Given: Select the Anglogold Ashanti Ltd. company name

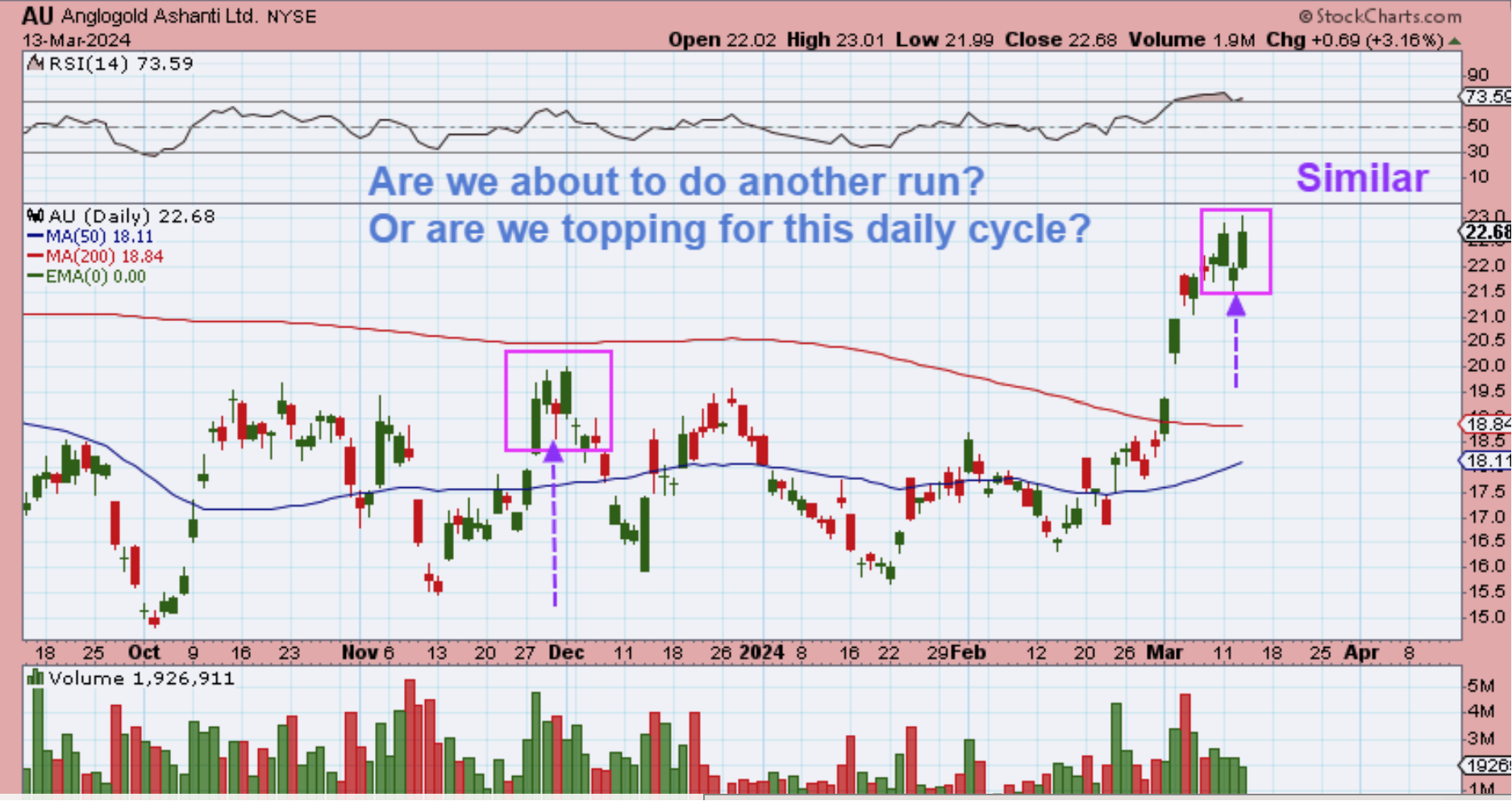Looking at the screenshot, I should [160, 16].
